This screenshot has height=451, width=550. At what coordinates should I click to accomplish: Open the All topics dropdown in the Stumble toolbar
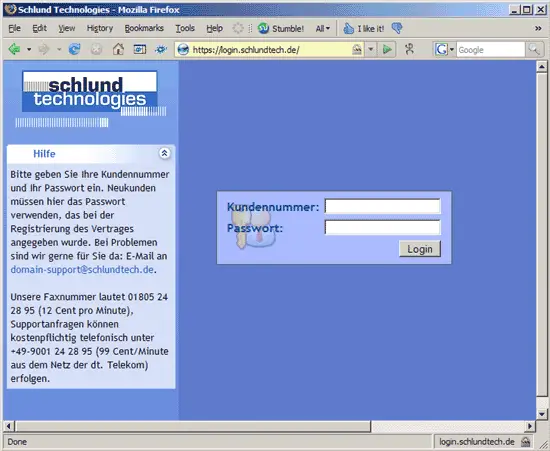pos(323,28)
